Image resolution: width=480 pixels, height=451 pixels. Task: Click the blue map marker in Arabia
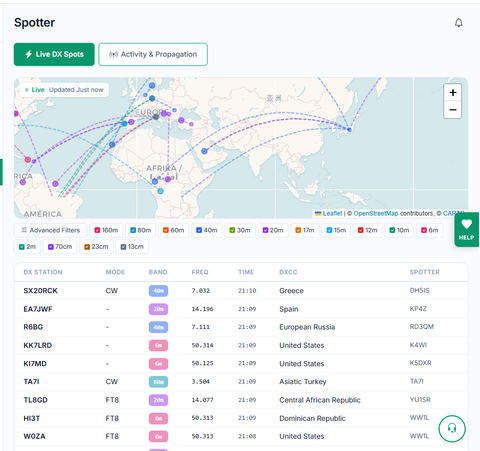pos(204,151)
